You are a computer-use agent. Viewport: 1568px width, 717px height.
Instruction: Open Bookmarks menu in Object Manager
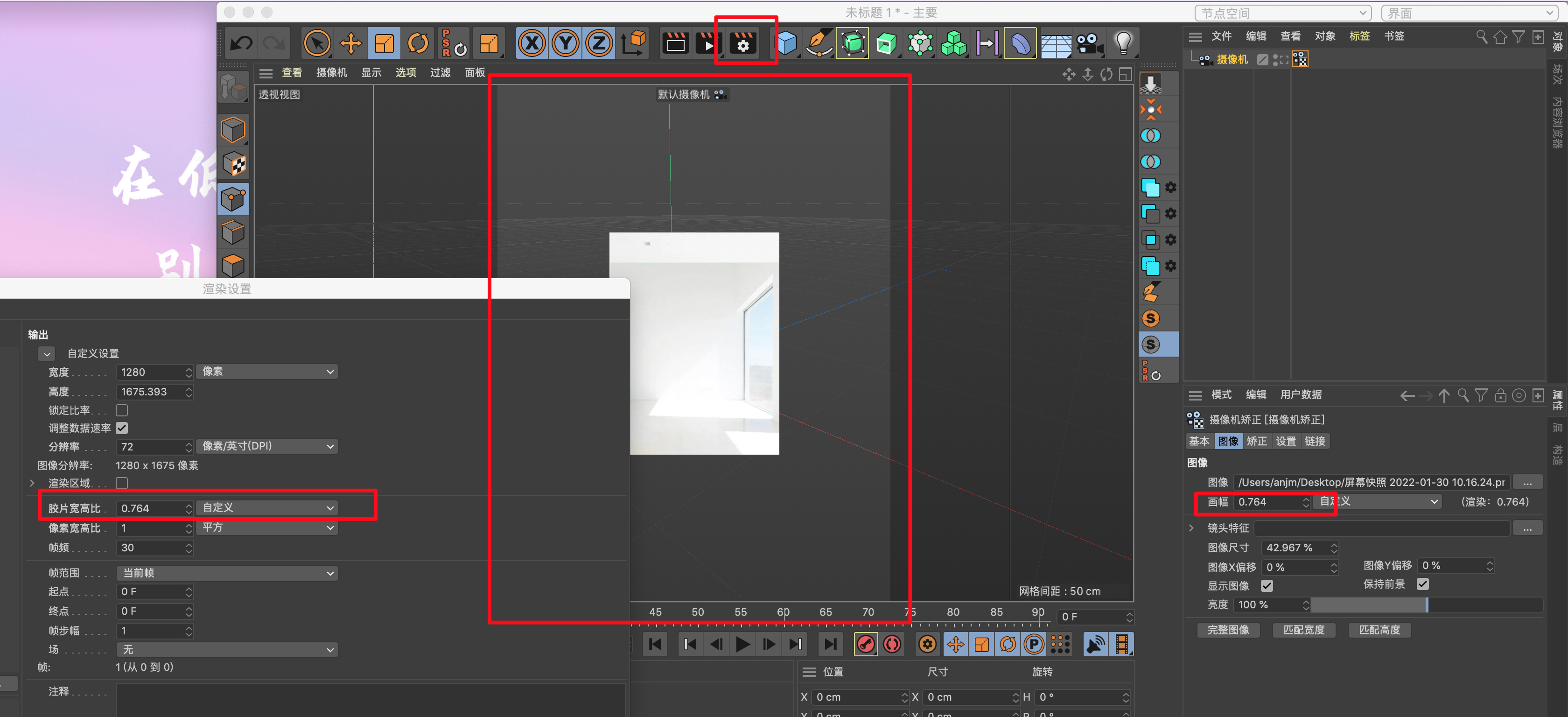pos(1394,36)
